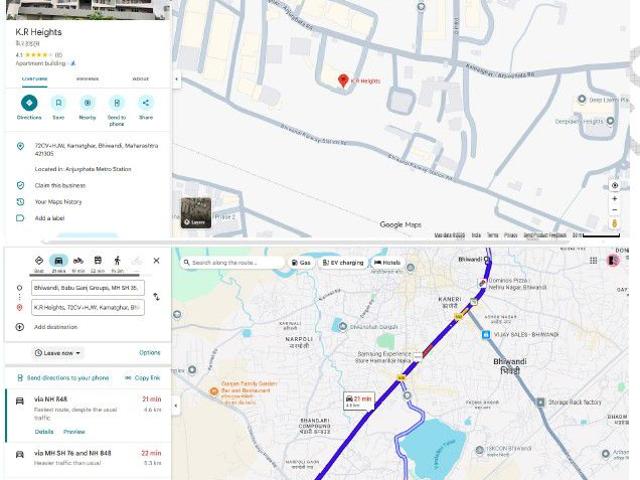Click Deepashri Heights map marker
This screenshot has width=640, height=480.
pos(610,121)
